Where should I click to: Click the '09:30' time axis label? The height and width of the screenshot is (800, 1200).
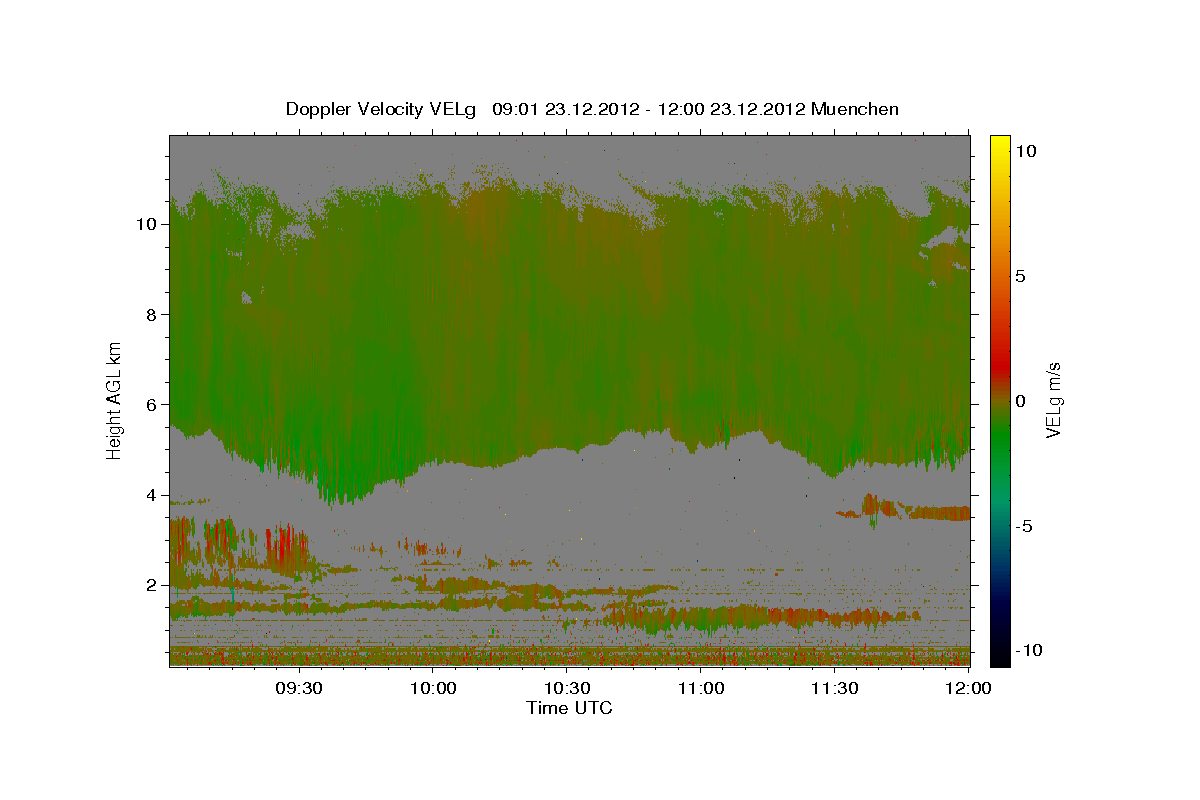300,688
